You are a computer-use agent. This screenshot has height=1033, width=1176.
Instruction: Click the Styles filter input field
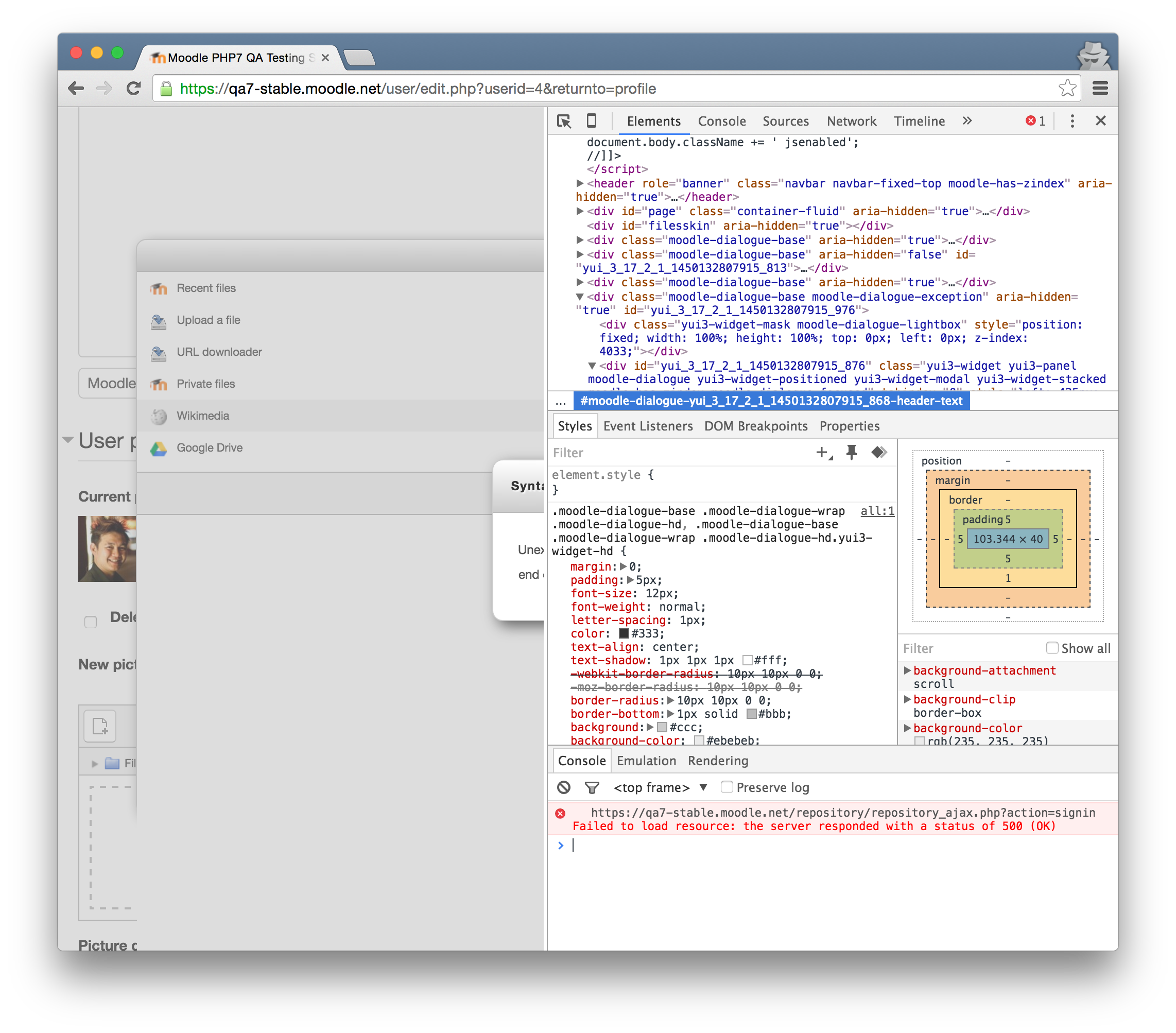coord(679,453)
